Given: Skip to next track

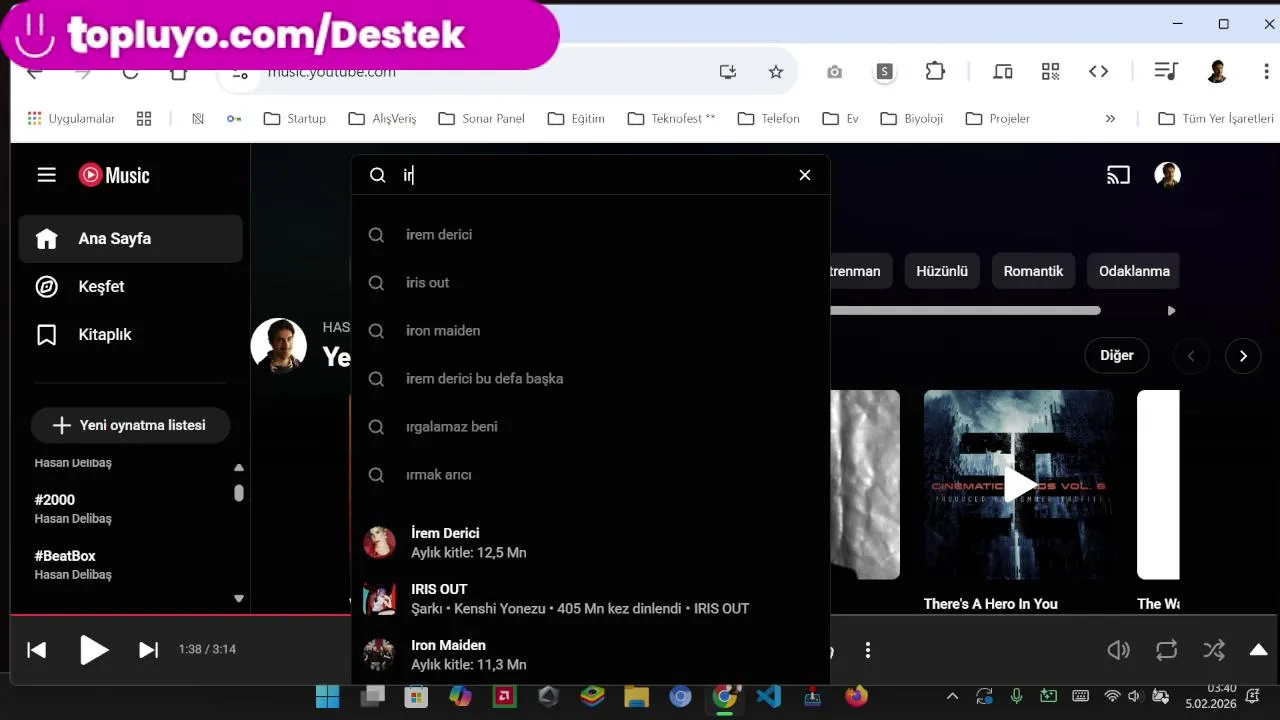Looking at the screenshot, I should [x=148, y=650].
